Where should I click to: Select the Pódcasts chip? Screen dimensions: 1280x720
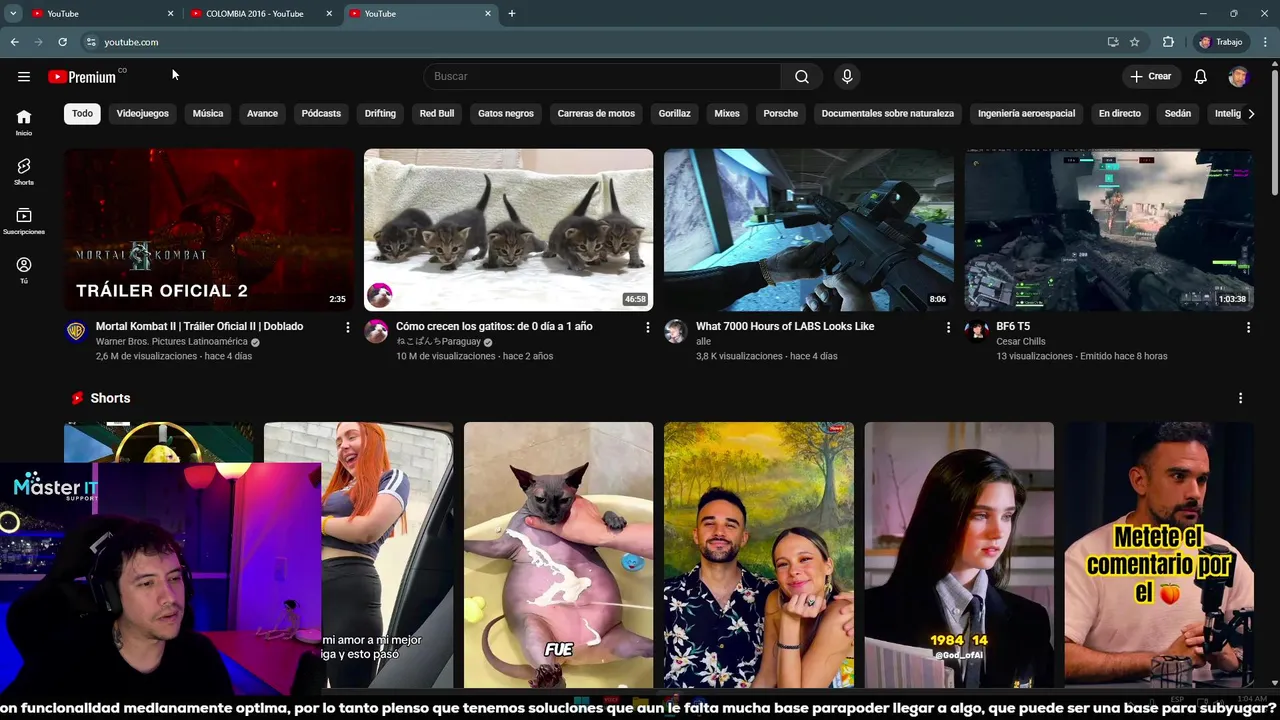tap(321, 113)
